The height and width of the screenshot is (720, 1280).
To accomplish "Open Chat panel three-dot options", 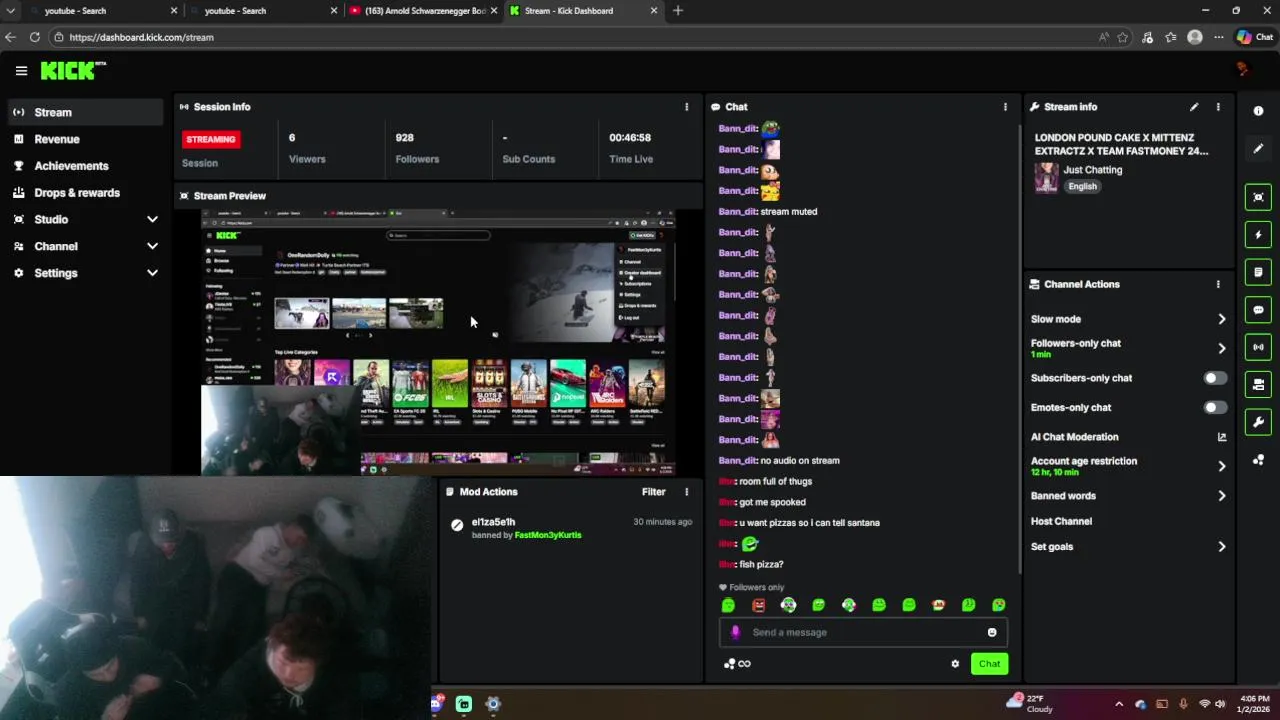I will [x=1005, y=107].
